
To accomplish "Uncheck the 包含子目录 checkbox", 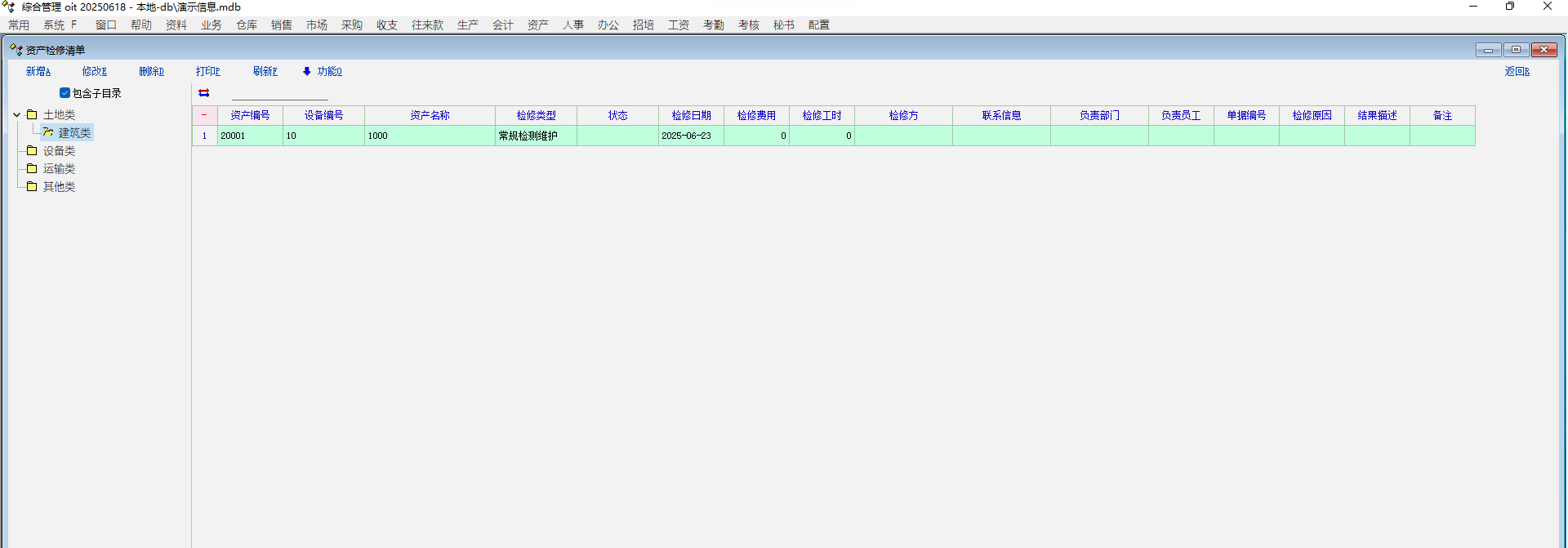I will click(65, 93).
